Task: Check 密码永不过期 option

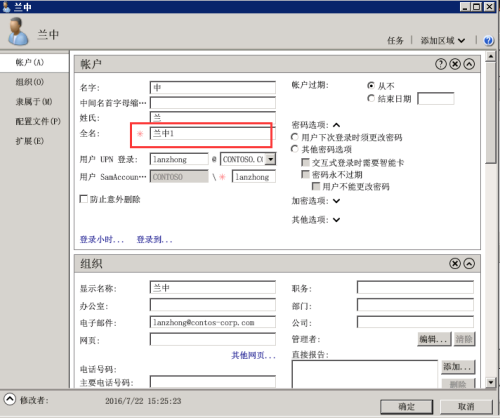Action: click(305, 174)
